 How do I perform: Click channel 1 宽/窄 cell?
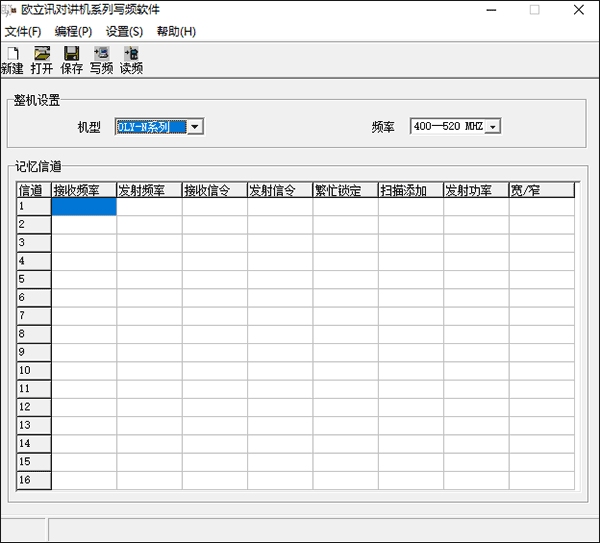click(542, 207)
